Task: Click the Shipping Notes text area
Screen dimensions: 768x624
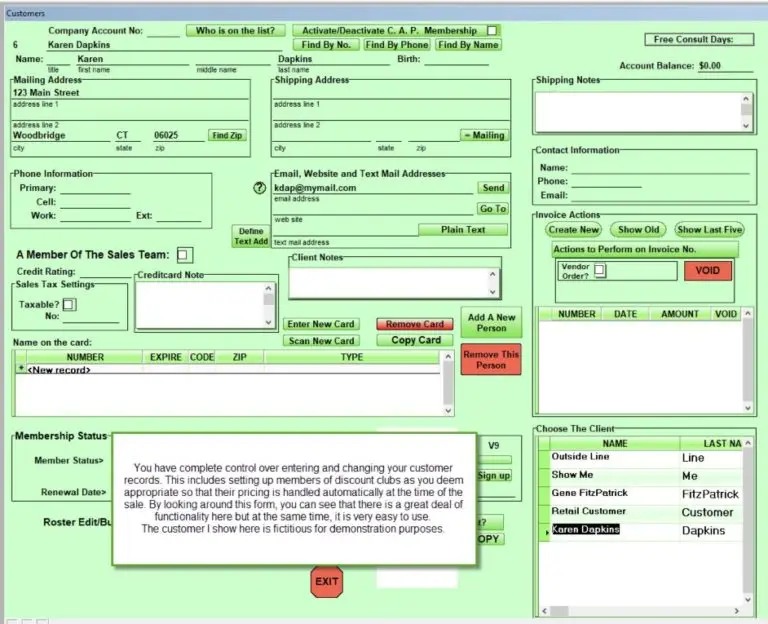Action: 638,112
